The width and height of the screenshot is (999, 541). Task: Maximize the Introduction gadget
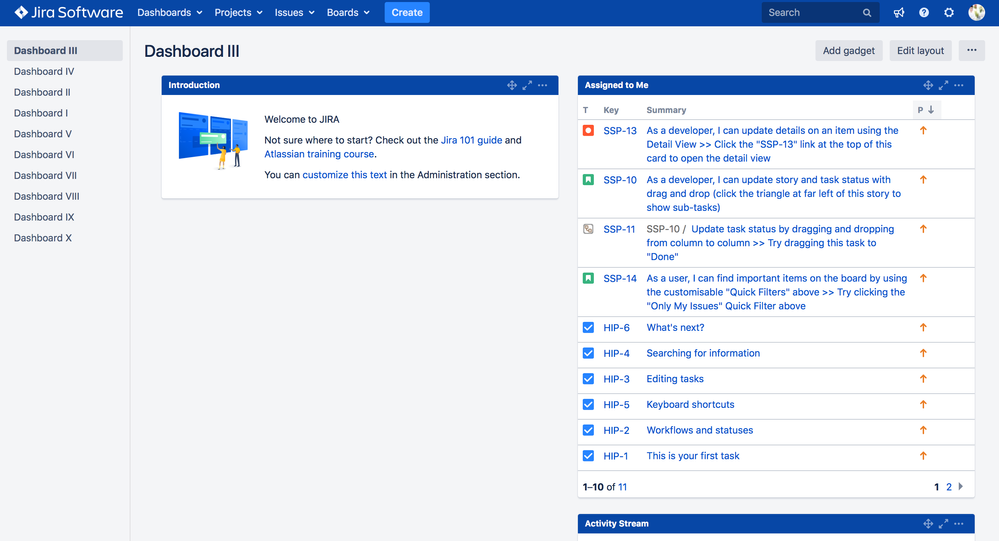point(527,85)
